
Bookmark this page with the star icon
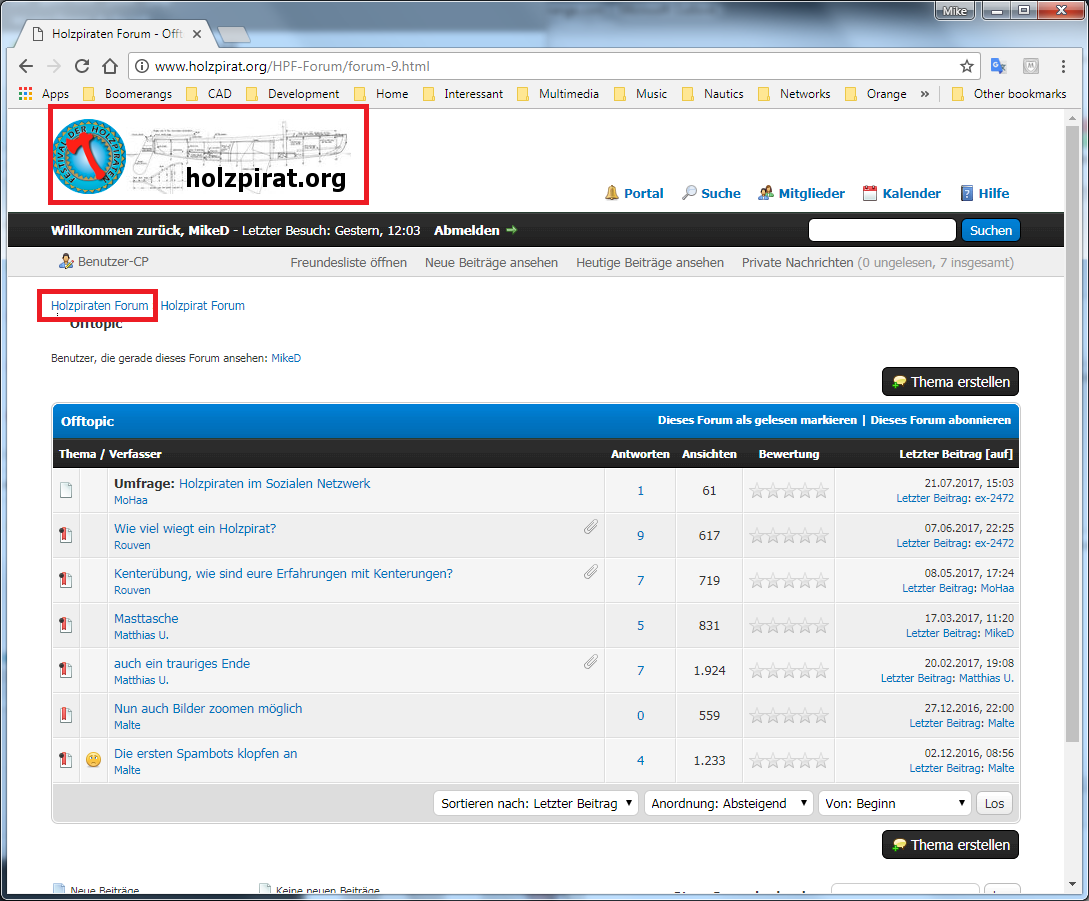pos(966,66)
